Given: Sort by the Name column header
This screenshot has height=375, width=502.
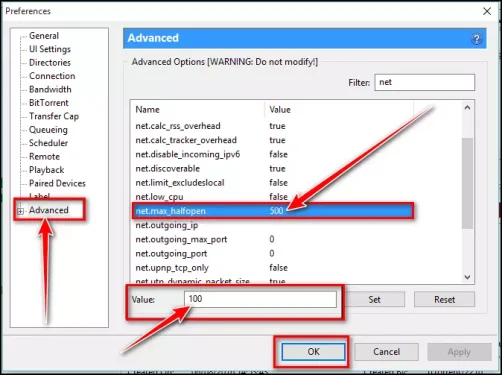Looking at the screenshot, I should pyautogui.click(x=198, y=110).
